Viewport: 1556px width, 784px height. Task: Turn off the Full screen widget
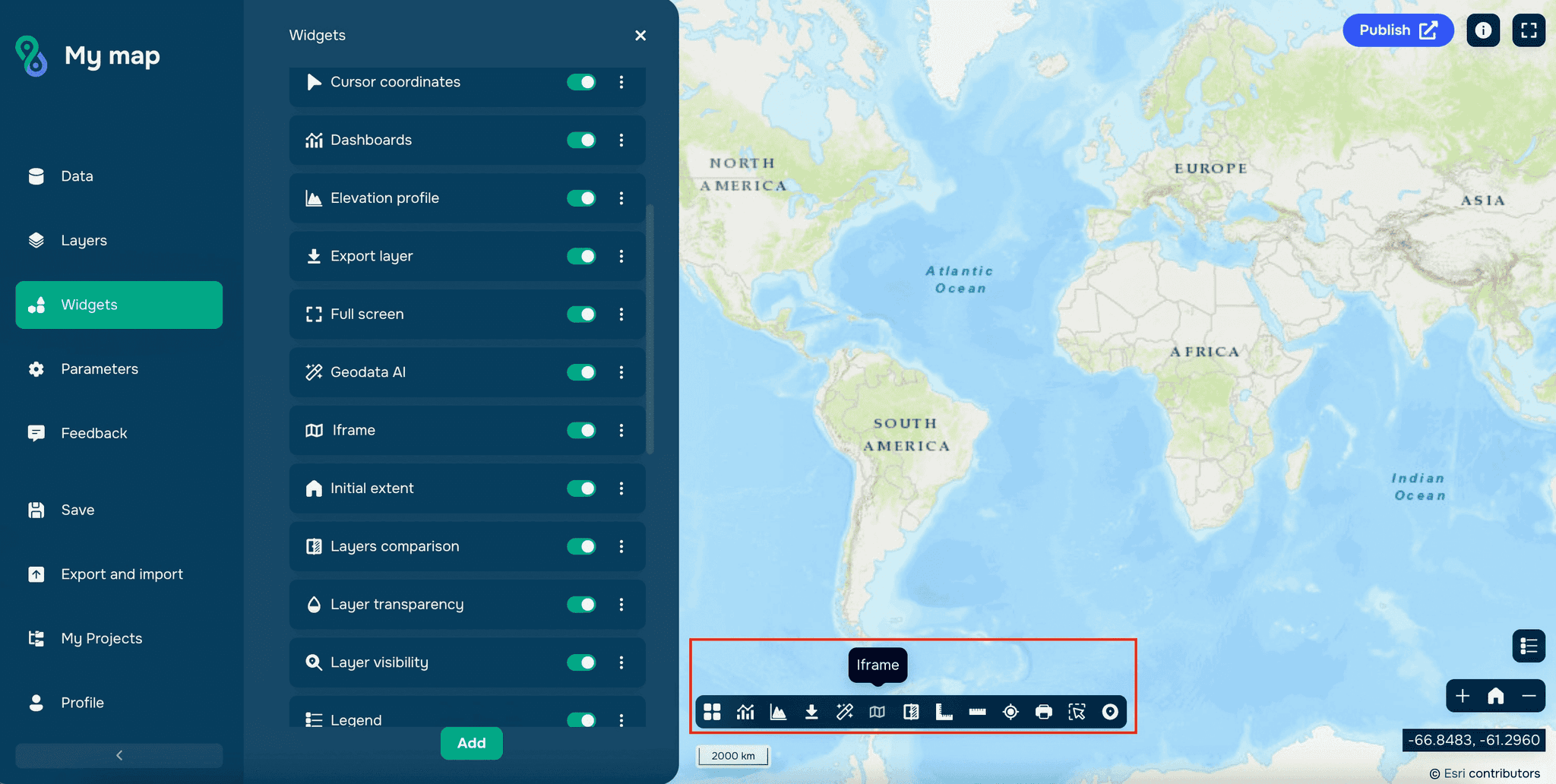[580, 314]
